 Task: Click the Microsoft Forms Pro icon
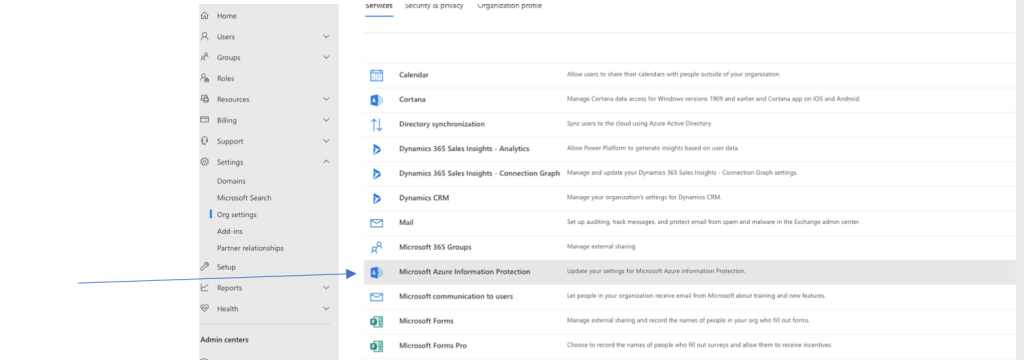tap(376, 346)
